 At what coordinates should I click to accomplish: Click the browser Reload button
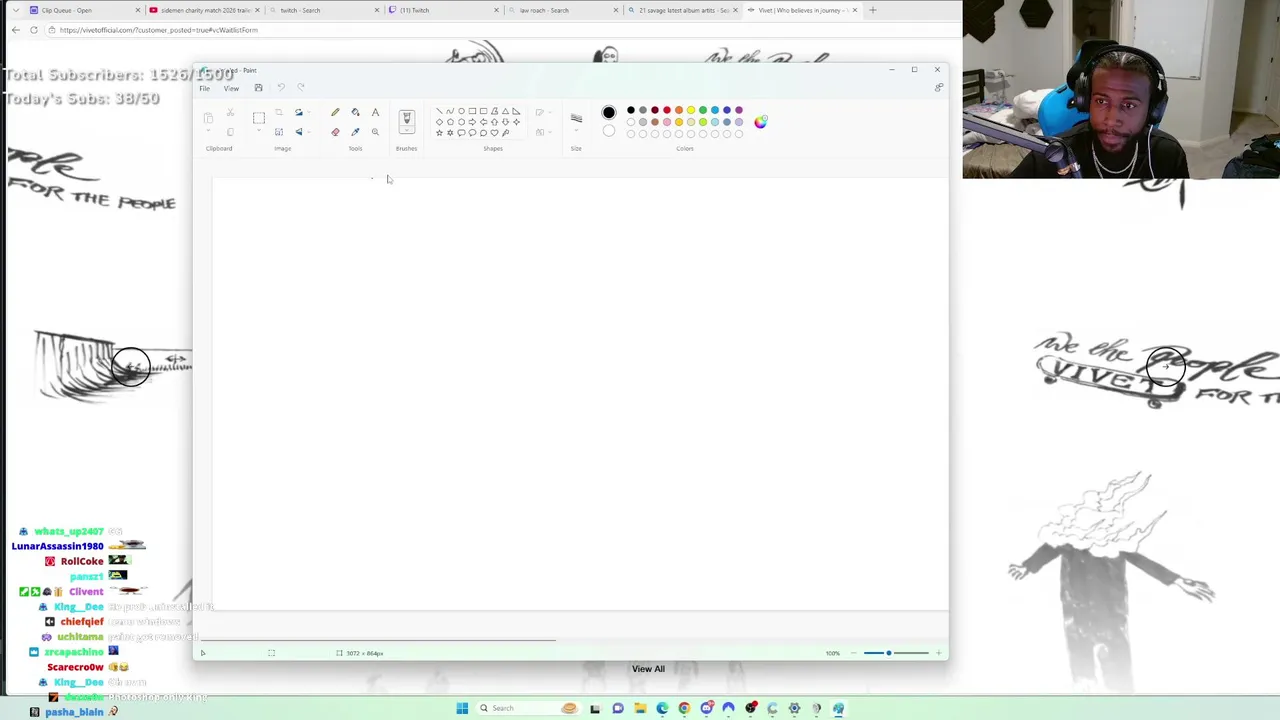click(34, 30)
